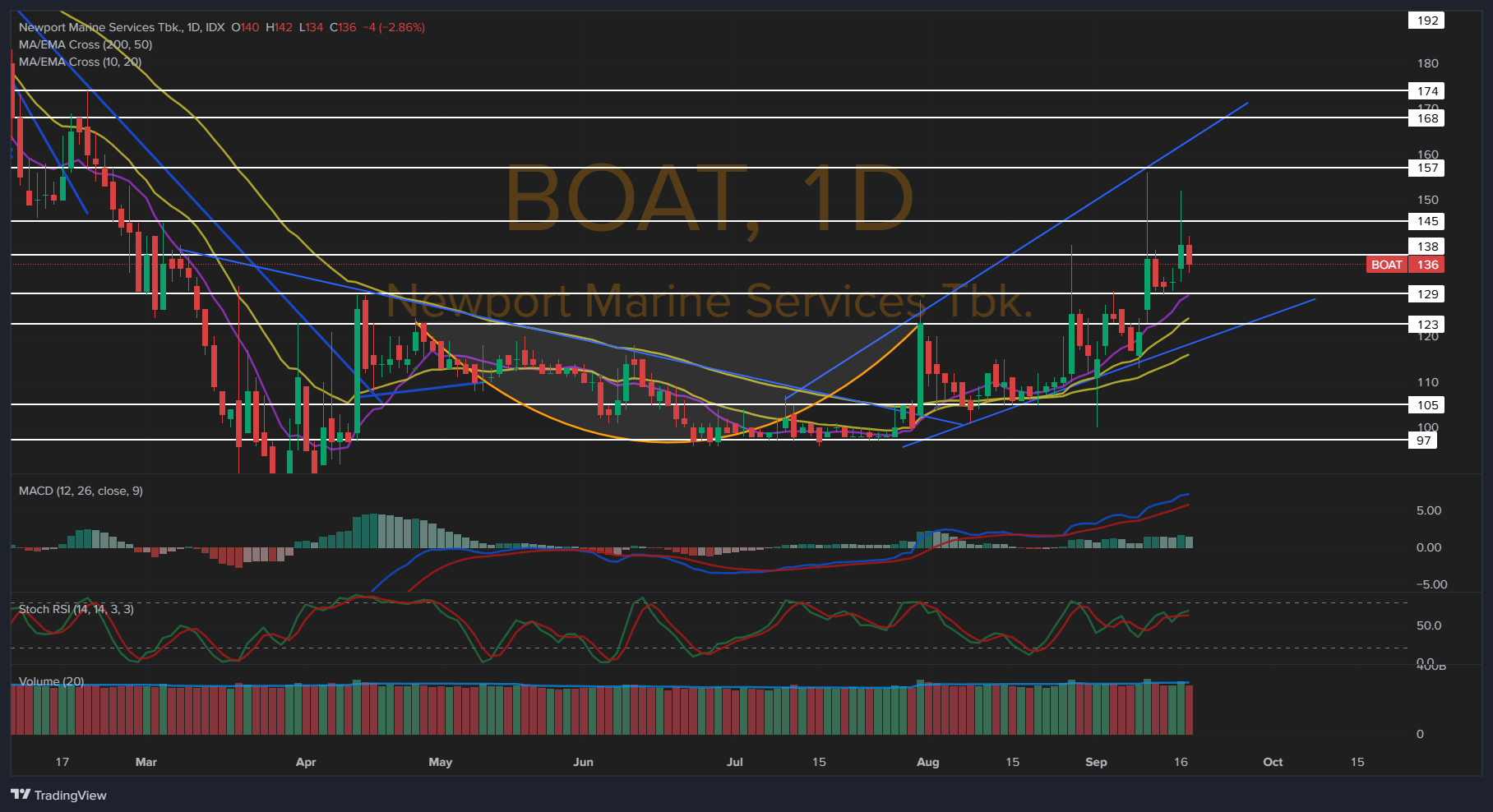Click the Jun label on time axis
Viewport: 1493px width, 812px height.
[x=583, y=762]
